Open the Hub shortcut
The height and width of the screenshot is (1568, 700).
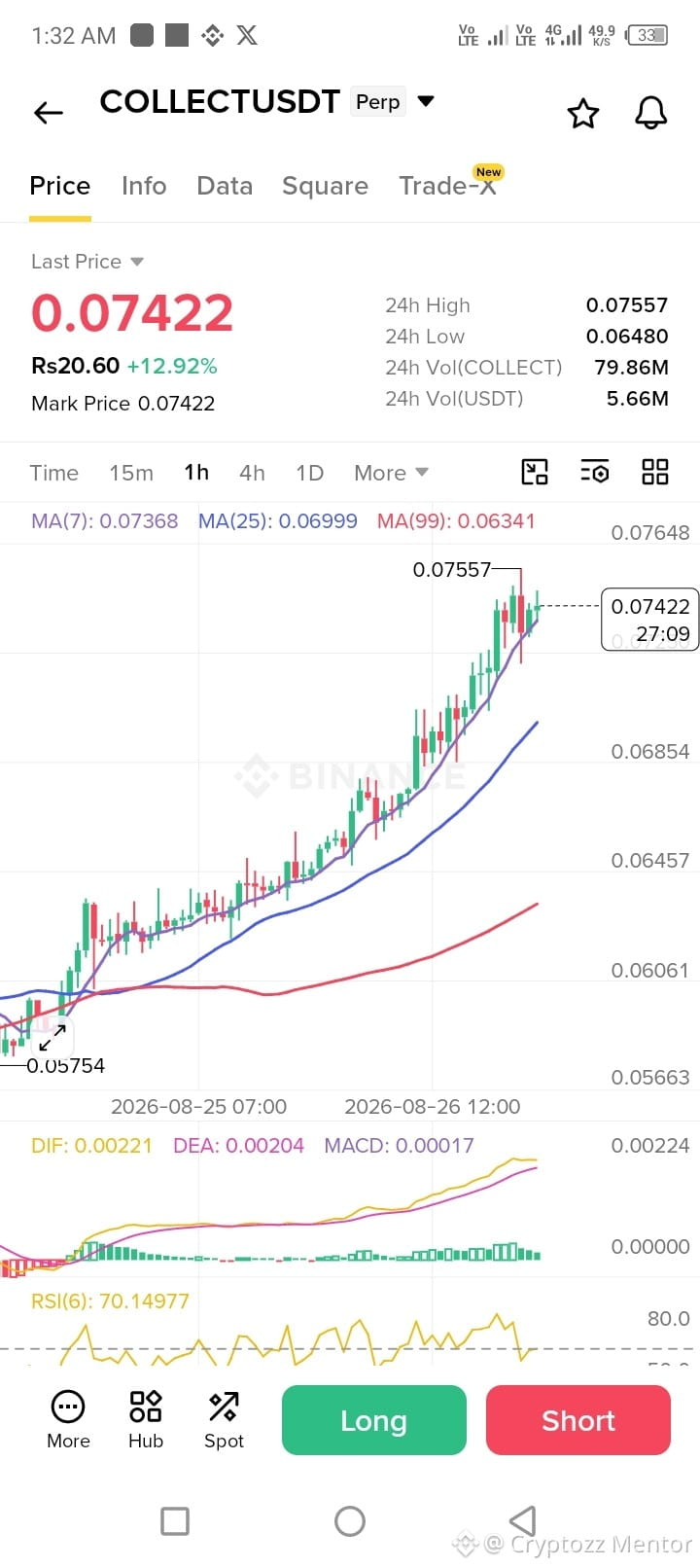coord(146,1420)
